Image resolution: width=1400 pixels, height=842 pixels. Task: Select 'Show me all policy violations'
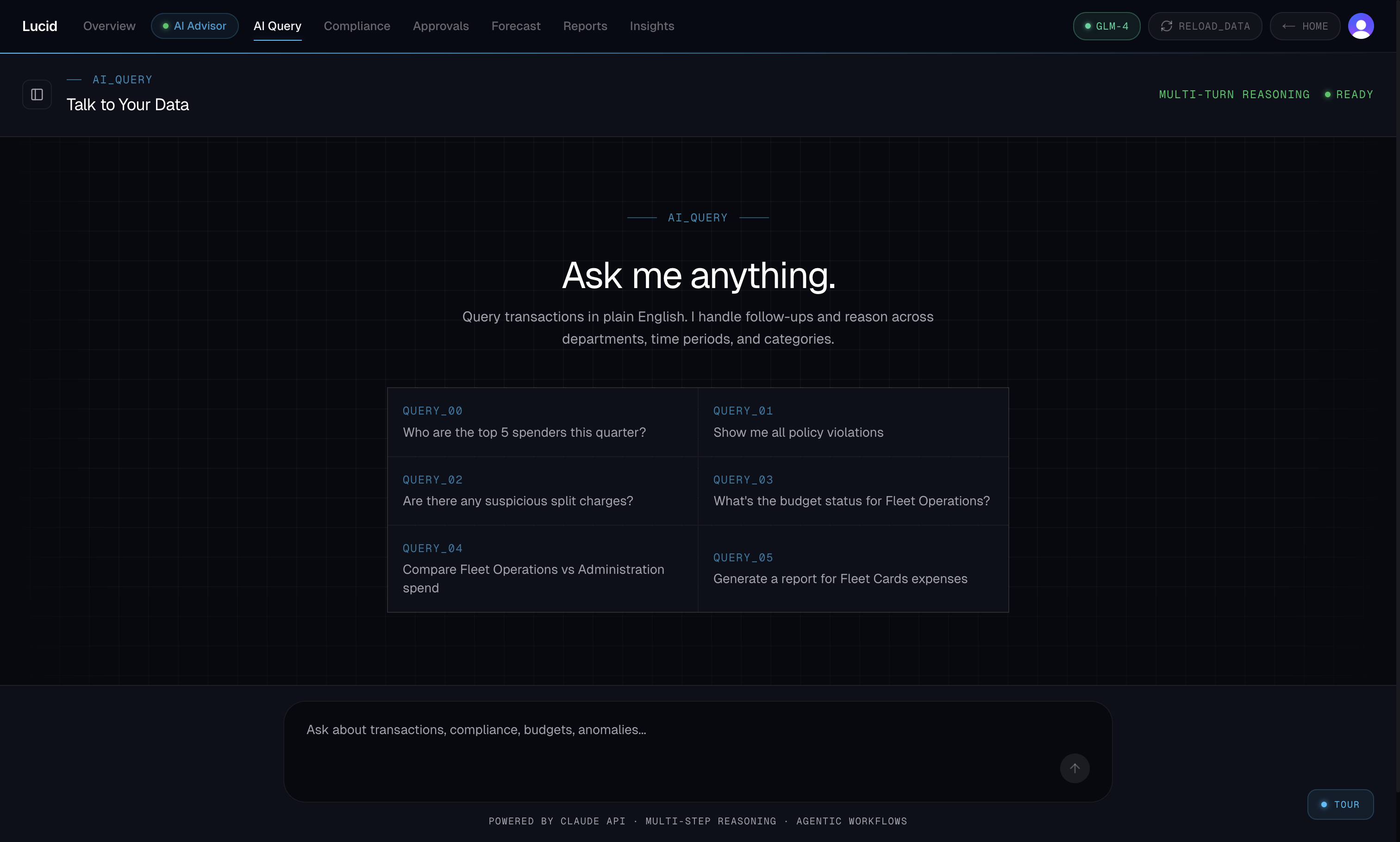pyautogui.click(x=852, y=422)
